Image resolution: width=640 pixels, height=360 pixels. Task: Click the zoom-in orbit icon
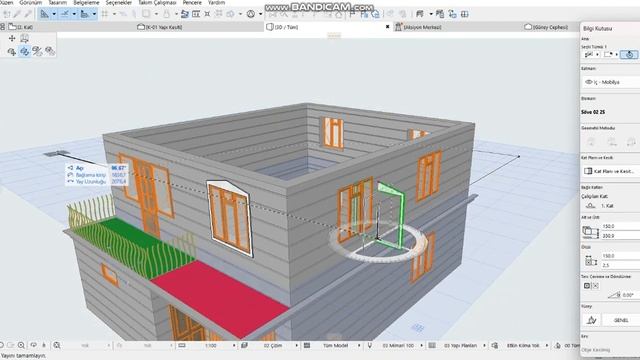click(12, 51)
